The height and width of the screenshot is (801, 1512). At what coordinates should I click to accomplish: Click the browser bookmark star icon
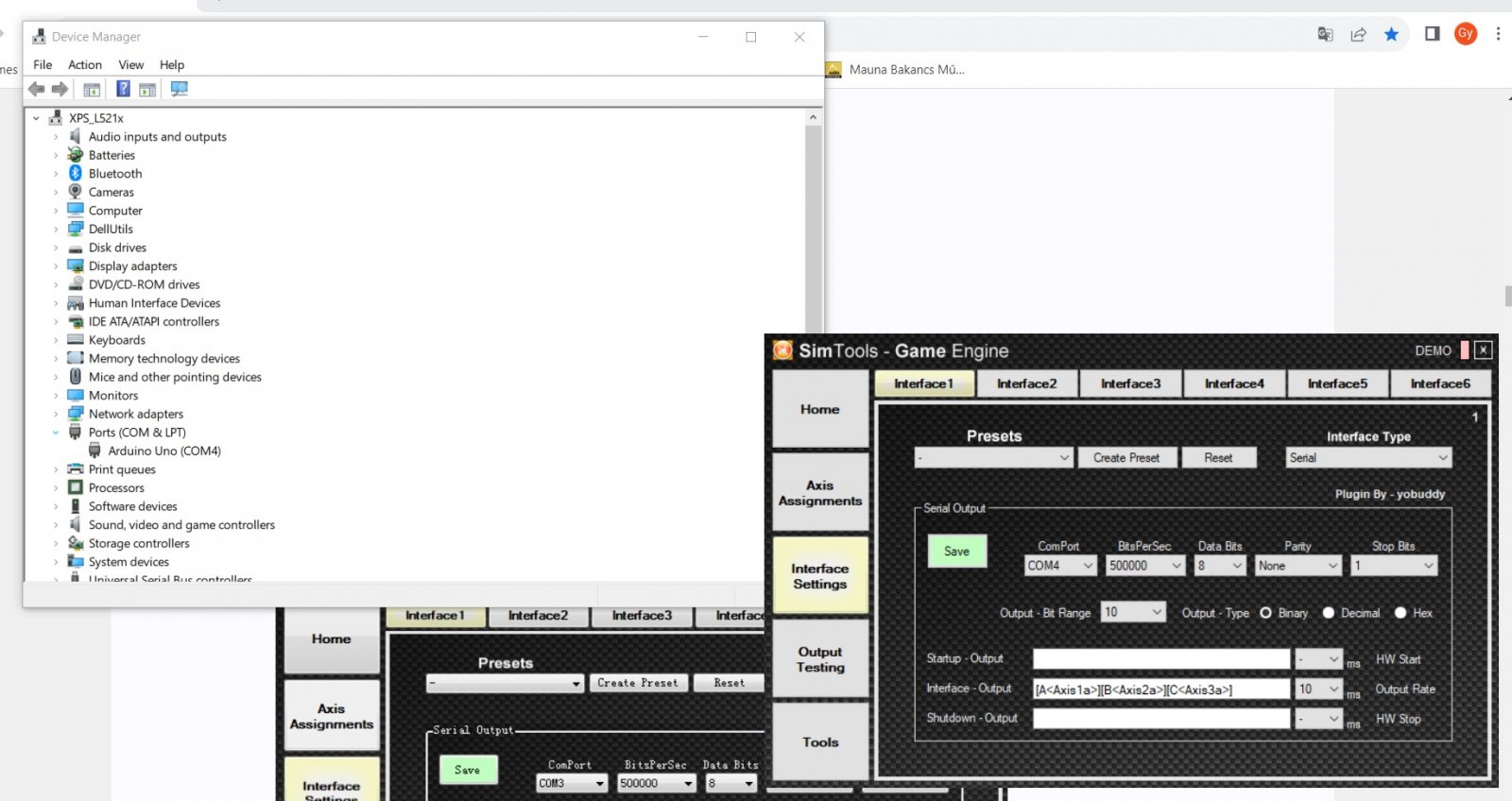[1391, 34]
